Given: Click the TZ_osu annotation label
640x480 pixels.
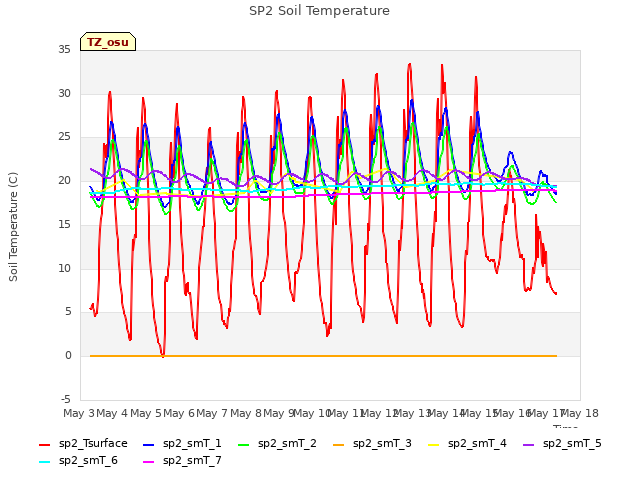Looking at the screenshot, I should [x=108, y=42].
